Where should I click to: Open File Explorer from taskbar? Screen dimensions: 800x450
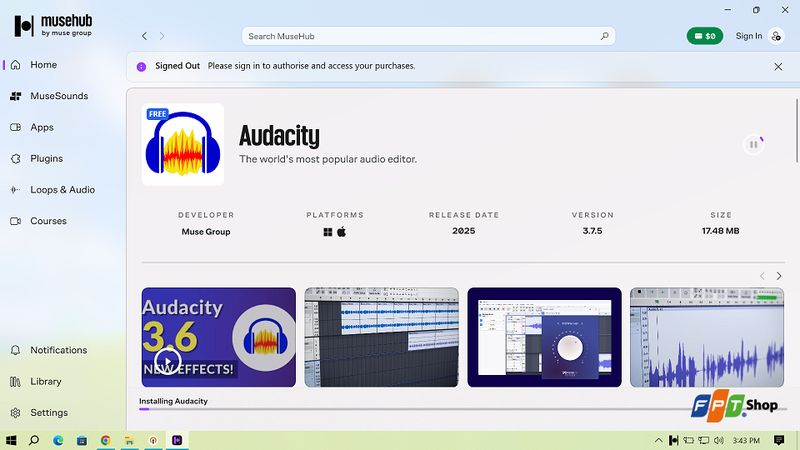tap(130, 440)
